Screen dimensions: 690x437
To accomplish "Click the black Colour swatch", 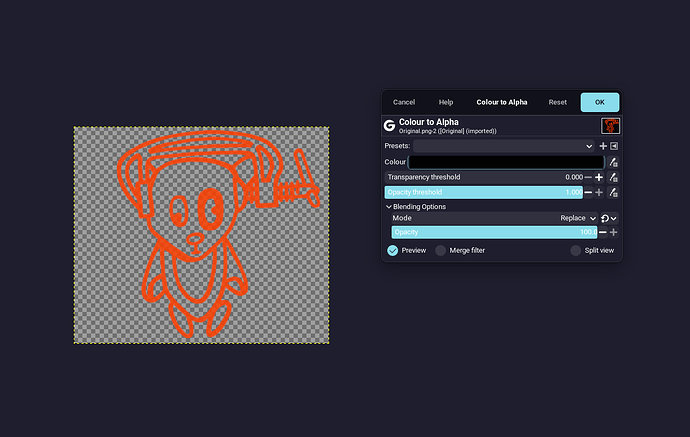I will (x=506, y=162).
